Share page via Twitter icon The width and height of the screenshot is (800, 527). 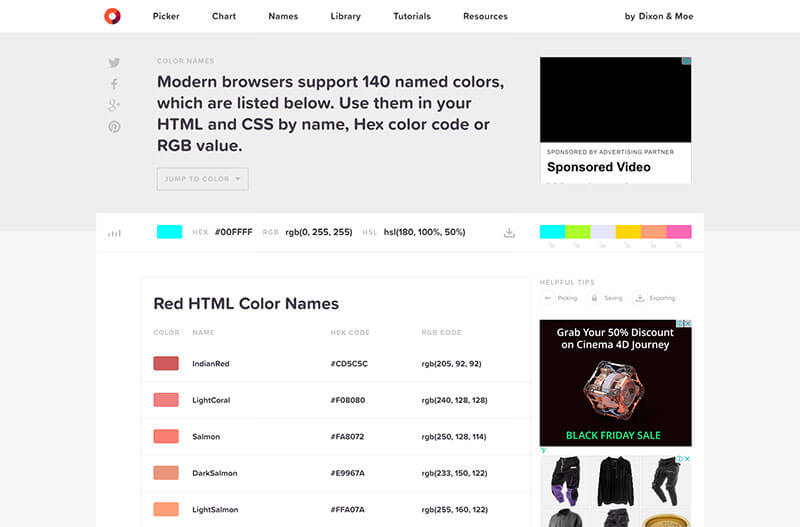[x=114, y=63]
